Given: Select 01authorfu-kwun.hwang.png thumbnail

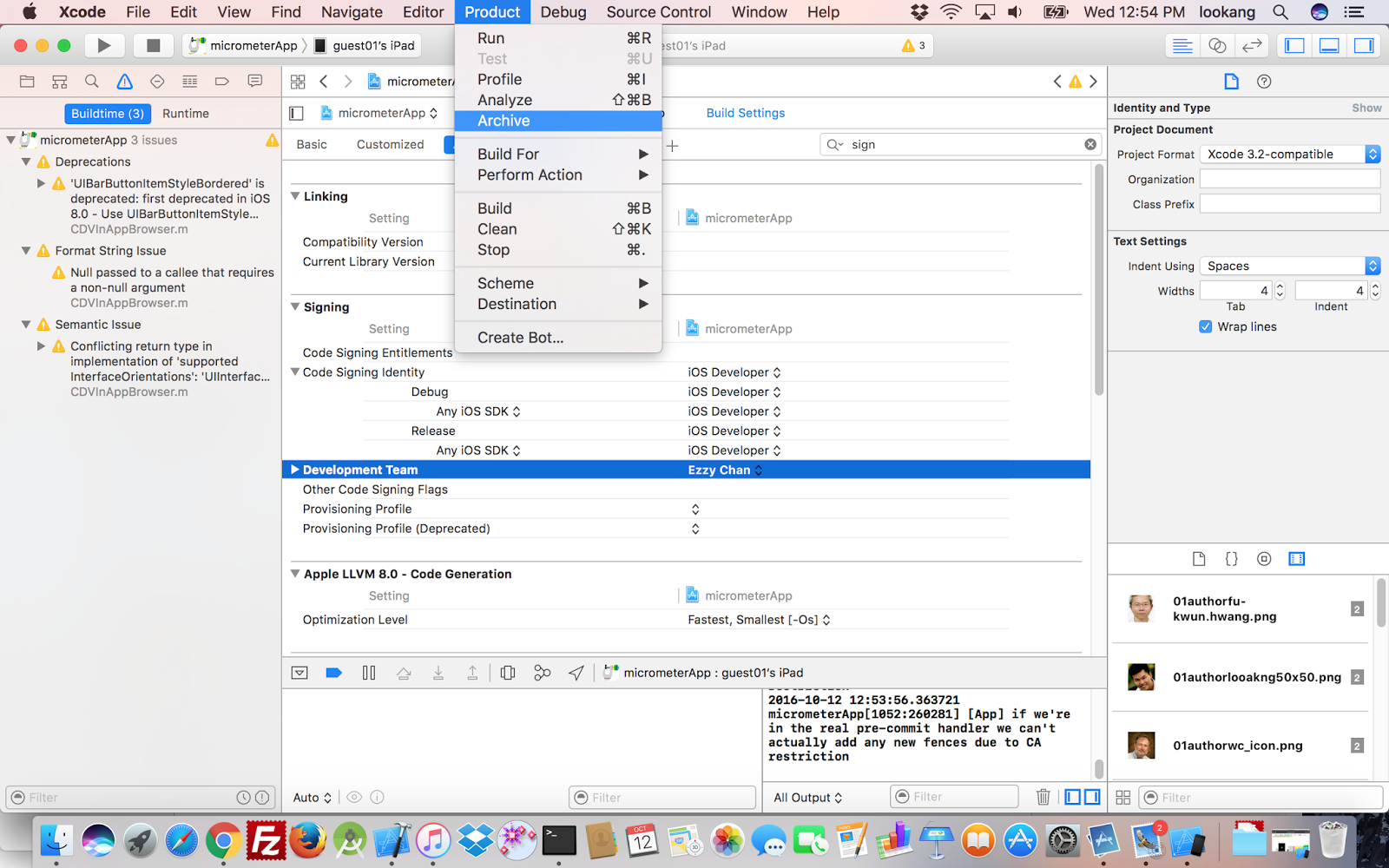Looking at the screenshot, I should [1142, 608].
